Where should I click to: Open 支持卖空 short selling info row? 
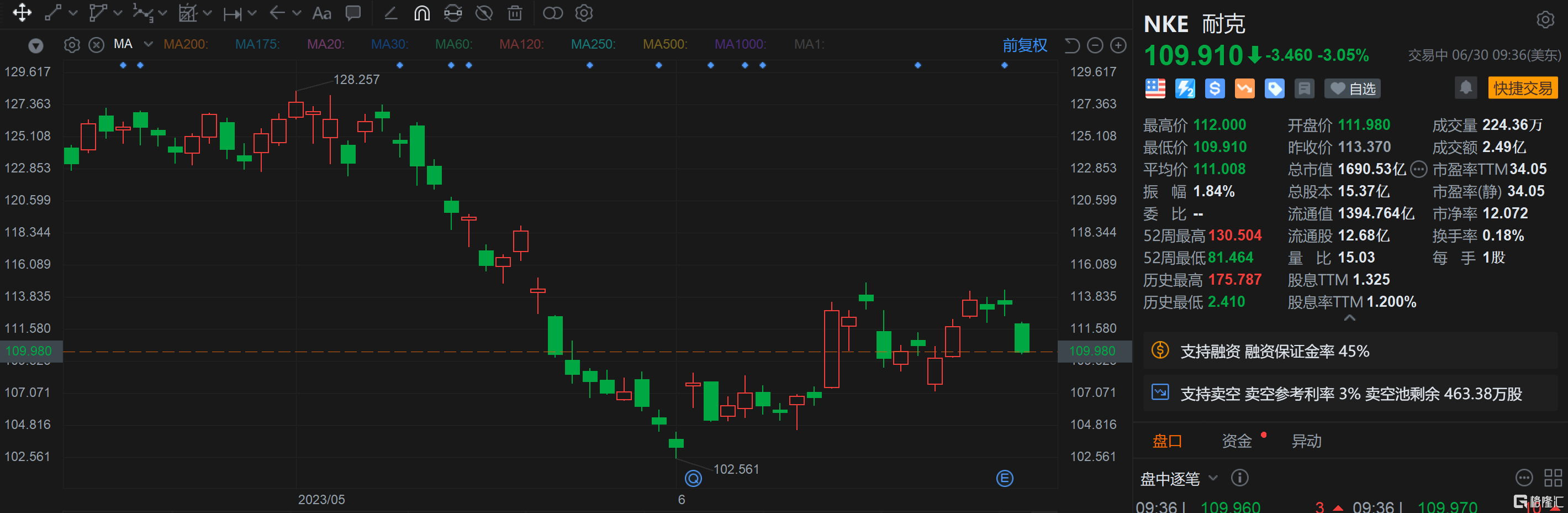[x=1349, y=394]
